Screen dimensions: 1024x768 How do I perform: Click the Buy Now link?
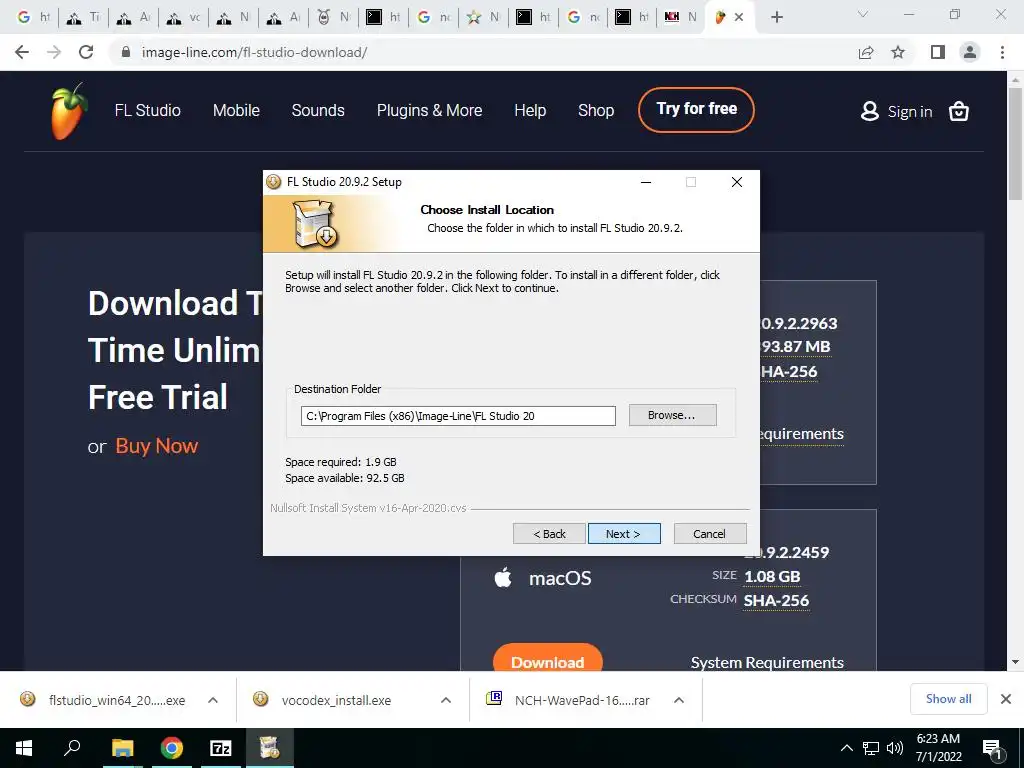pos(157,446)
